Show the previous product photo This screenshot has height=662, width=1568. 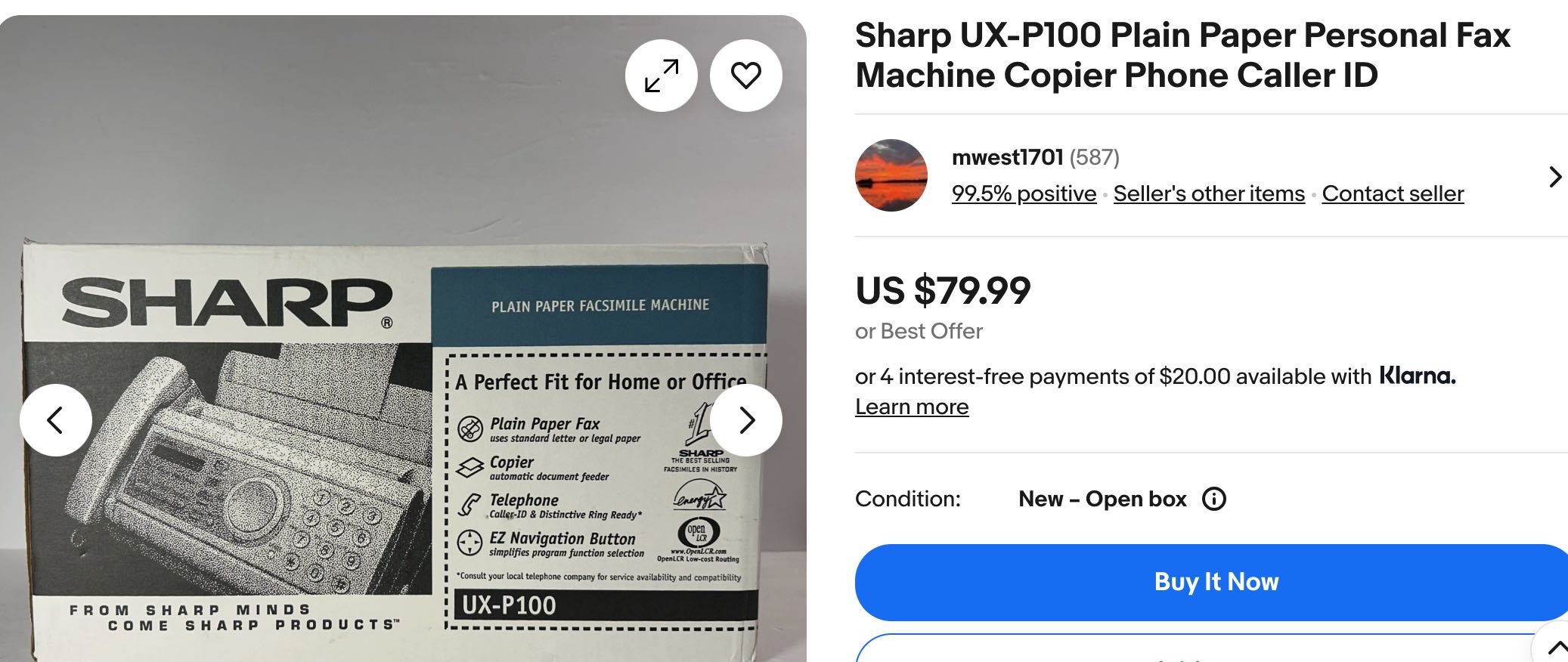coord(56,420)
